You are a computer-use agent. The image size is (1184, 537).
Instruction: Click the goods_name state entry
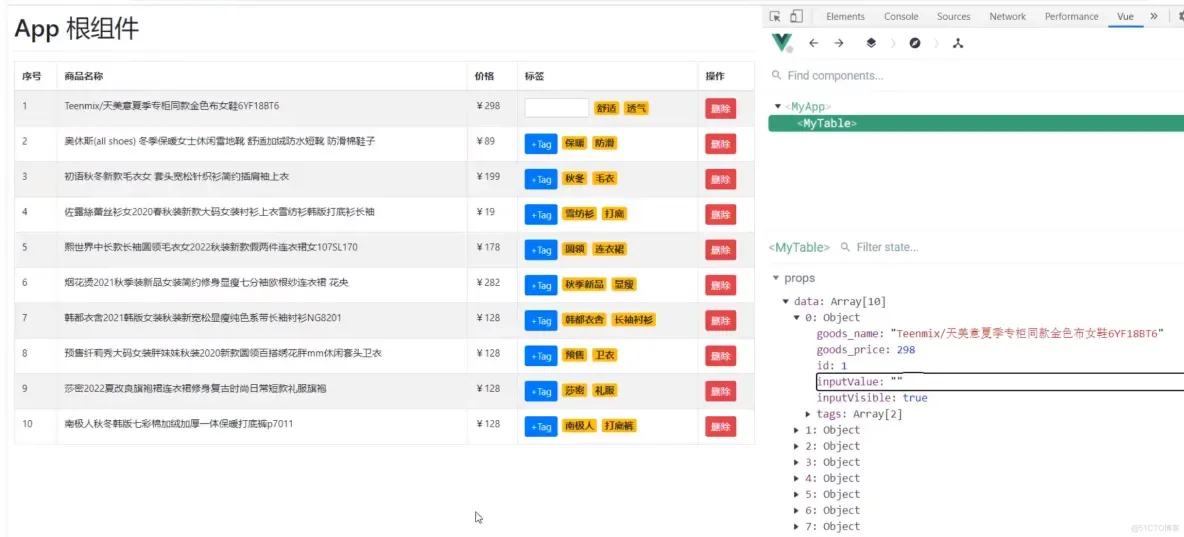(990, 333)
